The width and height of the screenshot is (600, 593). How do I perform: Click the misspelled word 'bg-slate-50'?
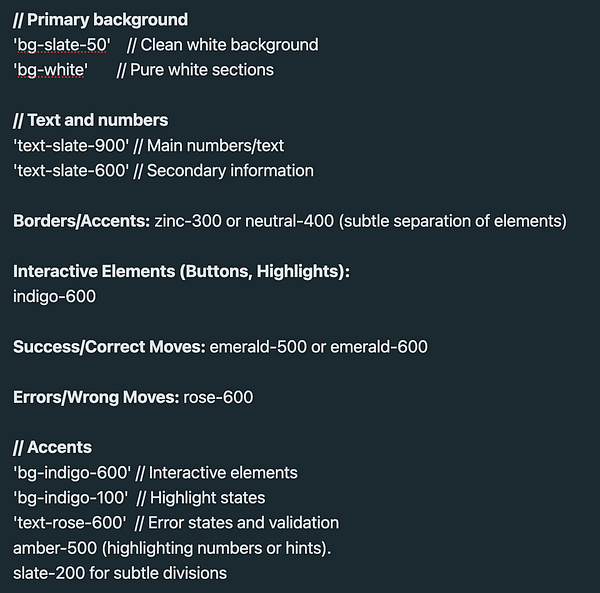coord(62,45)
